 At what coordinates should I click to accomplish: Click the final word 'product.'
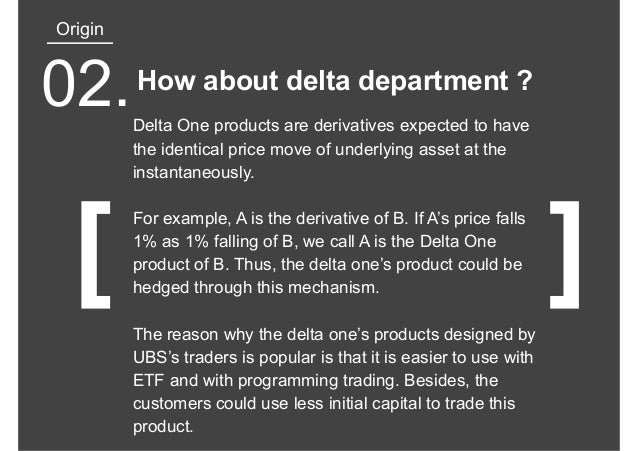click(163, 427)
